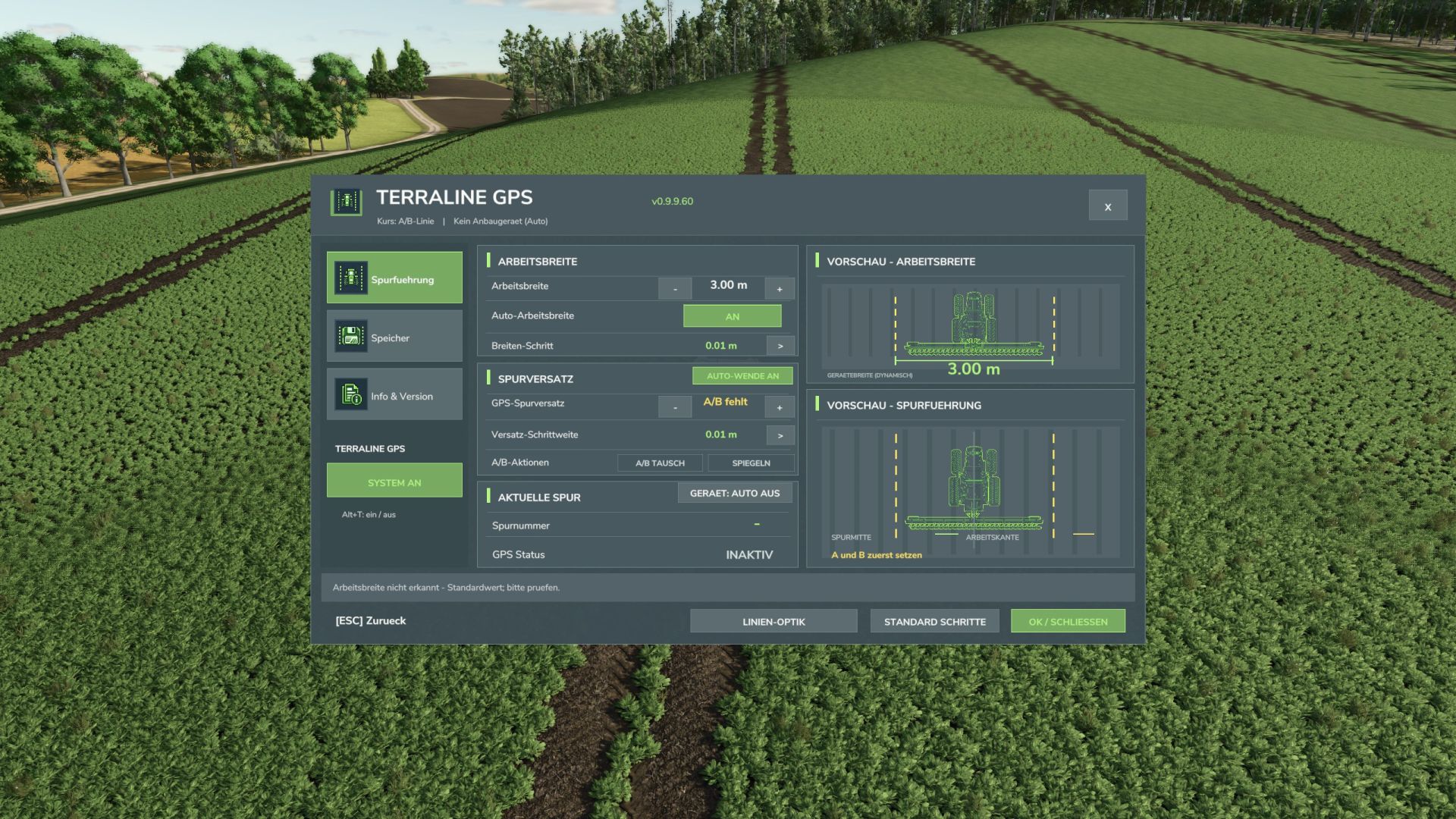The height and width of the screenshot is (819, 1456).
Task: Click the Terraline GPS logo icon in header
Action: click(347, 202)
